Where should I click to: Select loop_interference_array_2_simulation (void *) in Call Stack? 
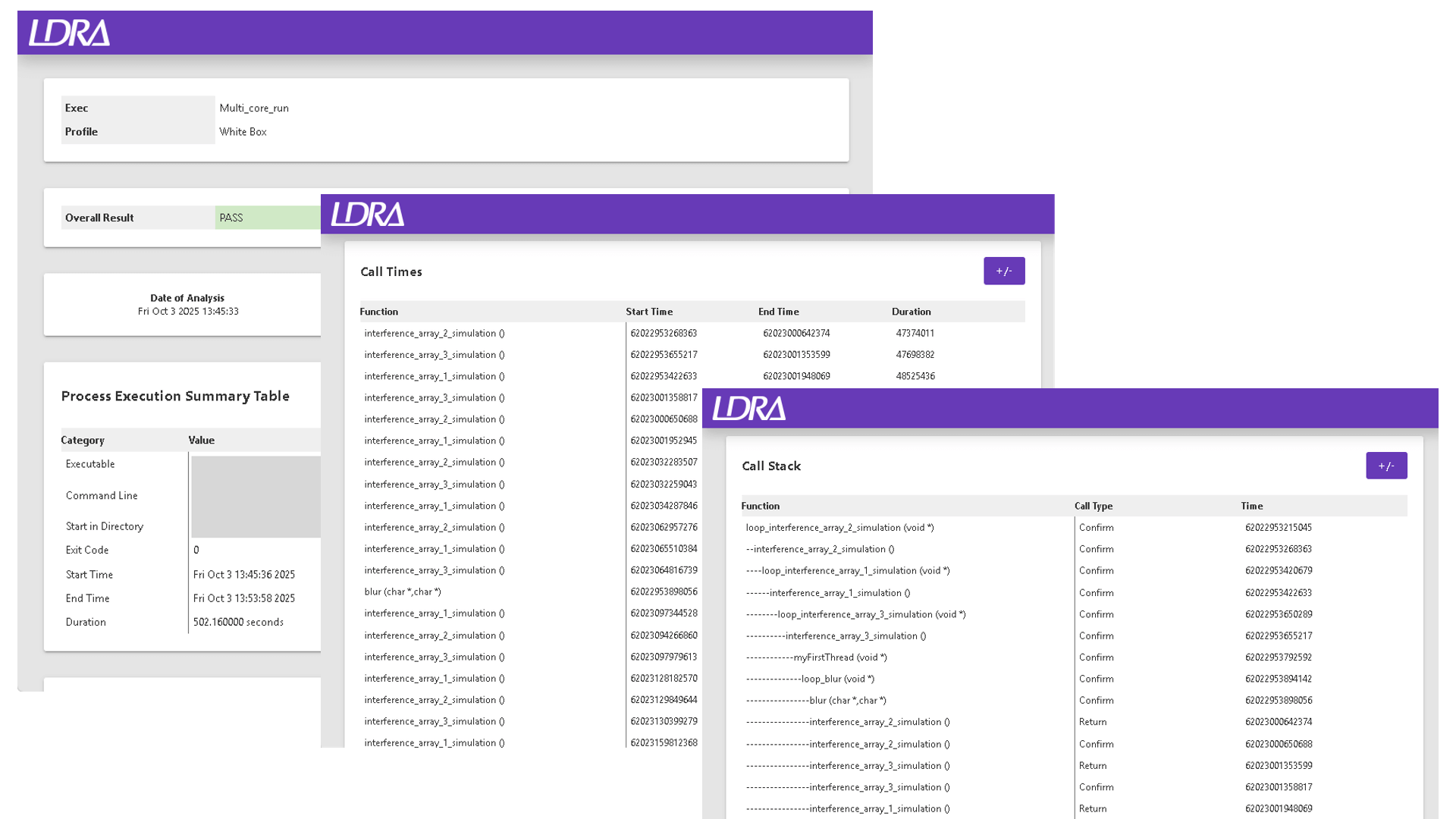(x=839, y=528)
